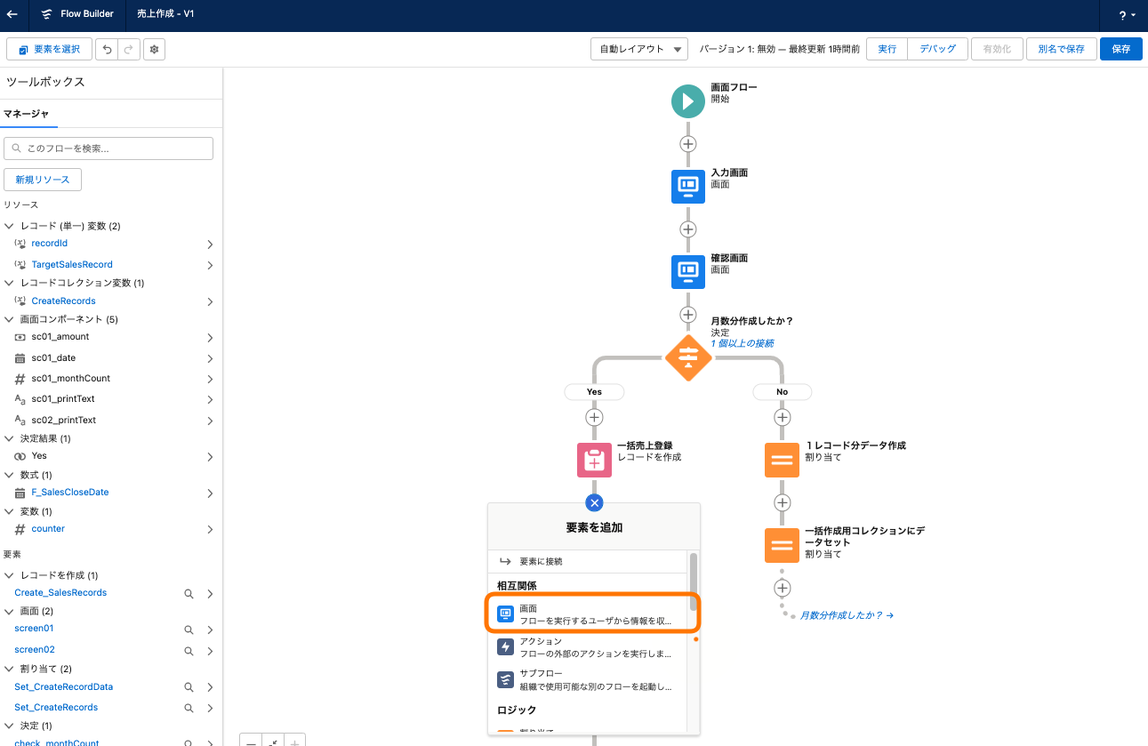Collapse レコード (単一) 変数 section

click(x=10, y=226)
